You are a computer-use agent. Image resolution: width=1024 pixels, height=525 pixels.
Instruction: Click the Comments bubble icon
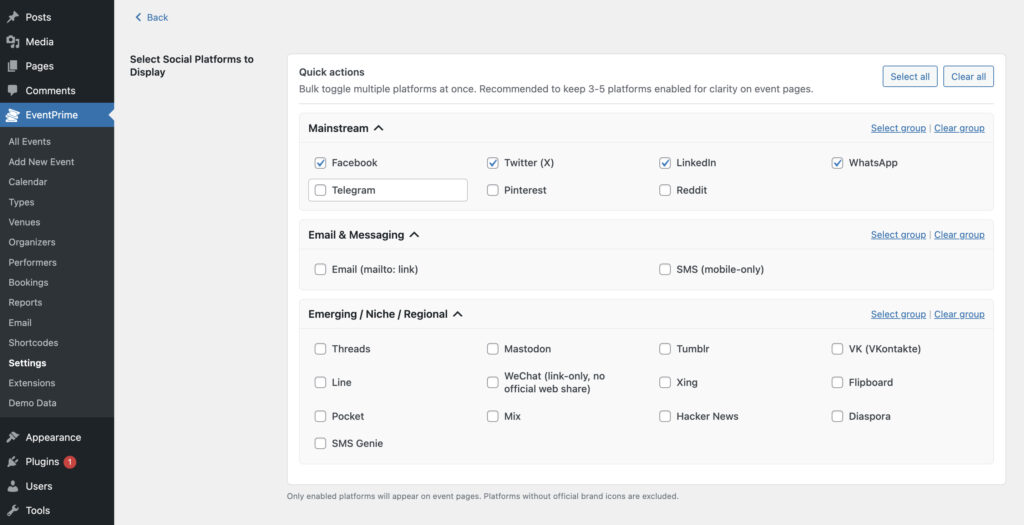tap(13, 91)
